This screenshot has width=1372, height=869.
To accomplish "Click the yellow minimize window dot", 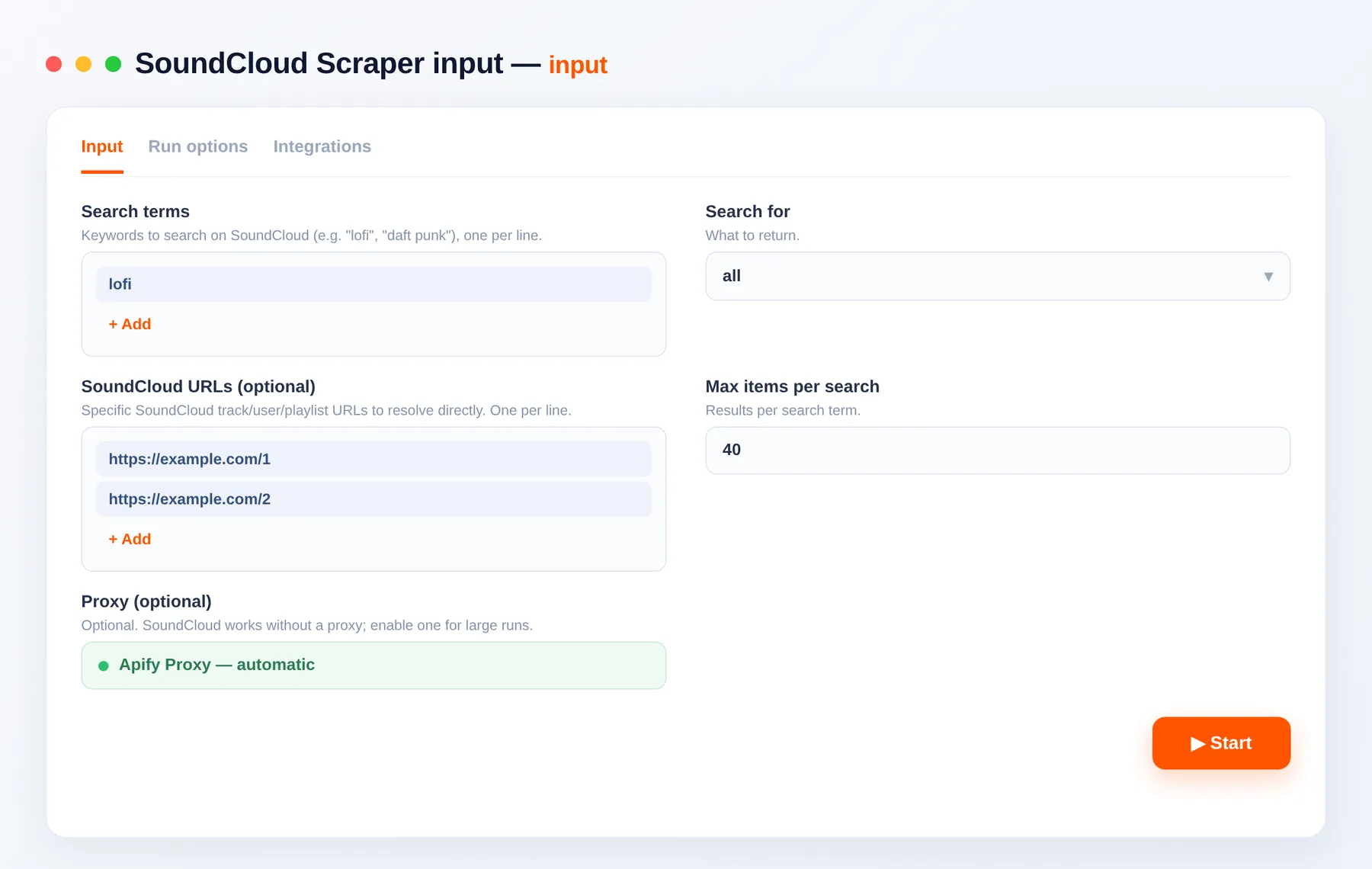I will click(x=84, y=64).
